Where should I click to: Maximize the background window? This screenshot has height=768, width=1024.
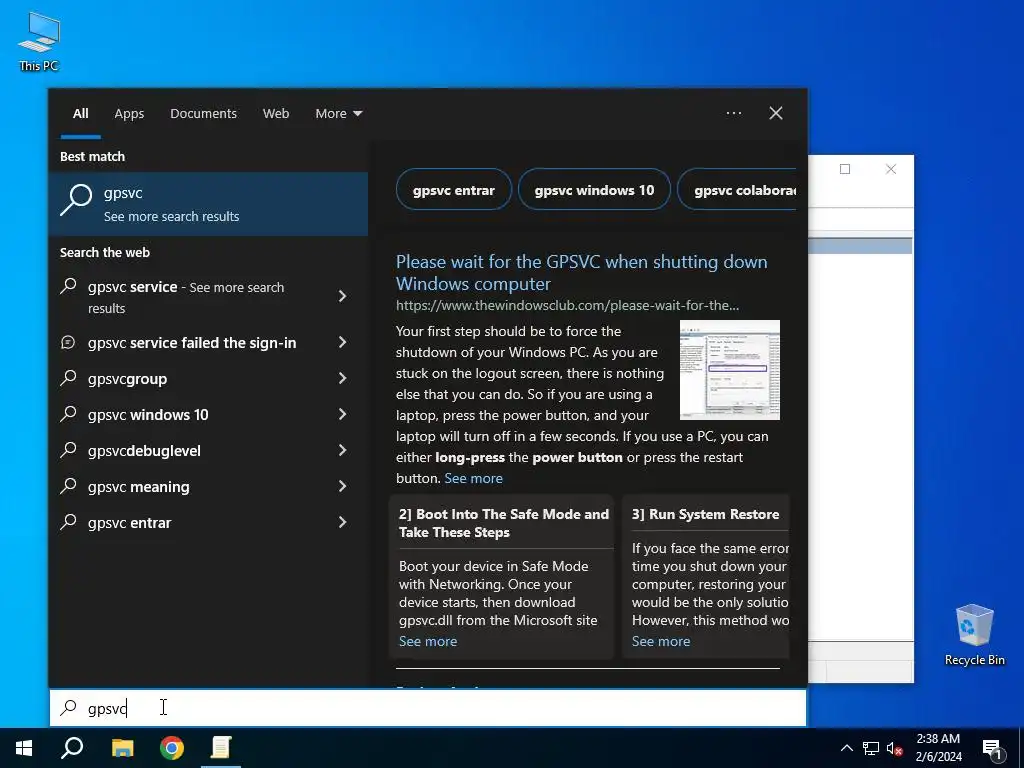pos(845,169)
